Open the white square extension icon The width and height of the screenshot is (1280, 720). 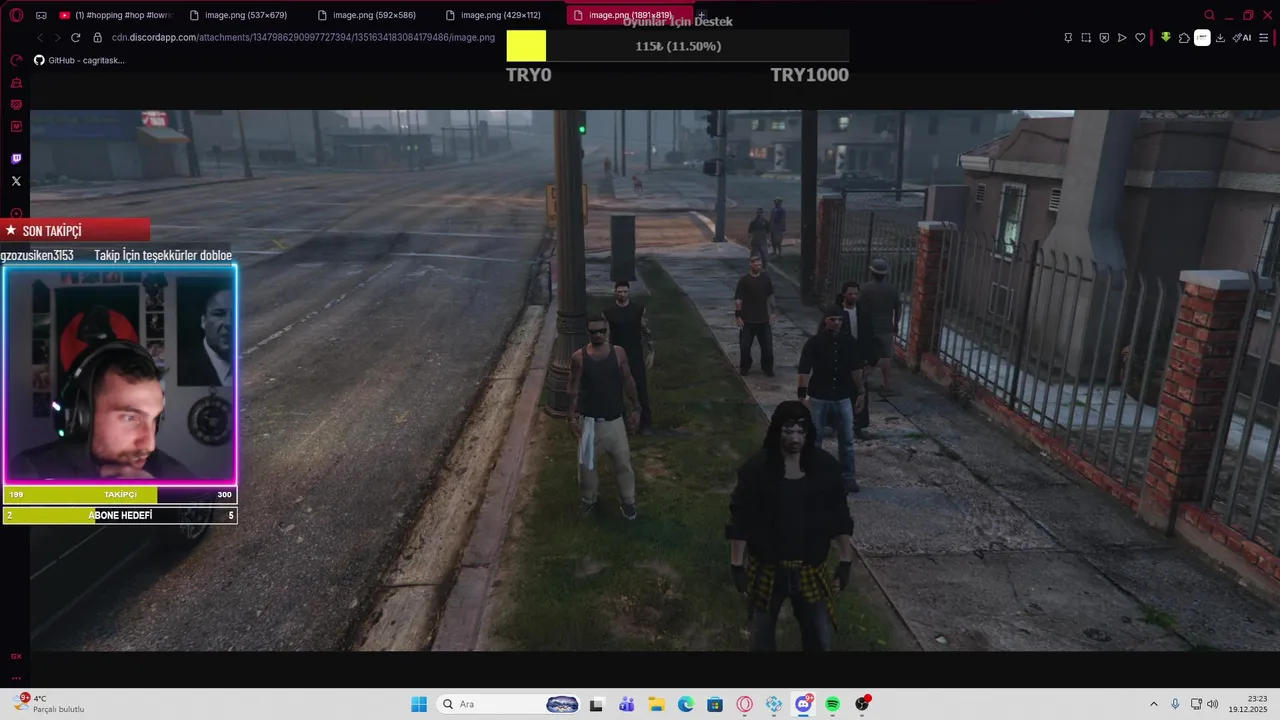click(1202, 38)
